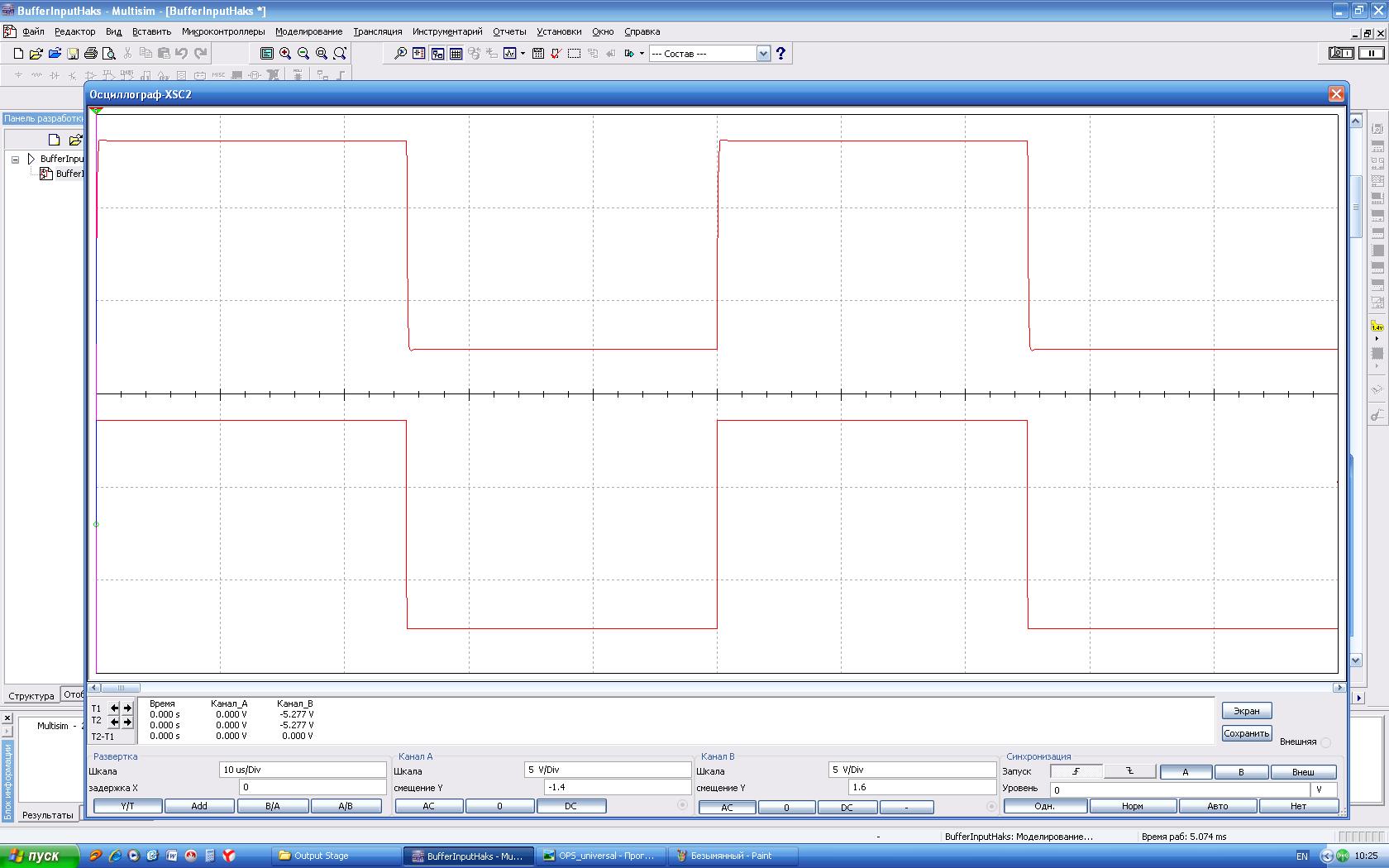Click the Сохранить button
The image size is (1389, 868).
pyautogui.click(x=1246, y=733)
